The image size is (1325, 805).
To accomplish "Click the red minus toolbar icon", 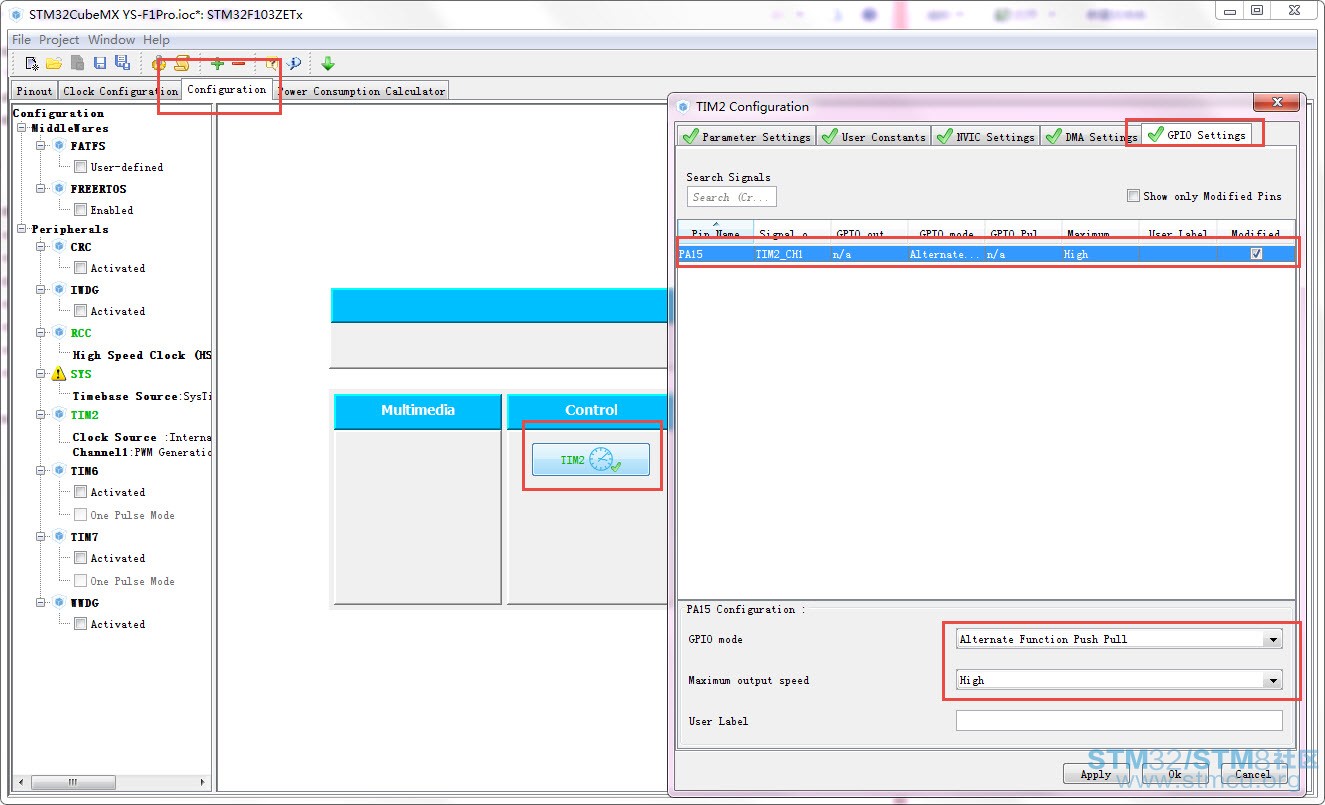I will pyautogui.click(x=238, y=63).
